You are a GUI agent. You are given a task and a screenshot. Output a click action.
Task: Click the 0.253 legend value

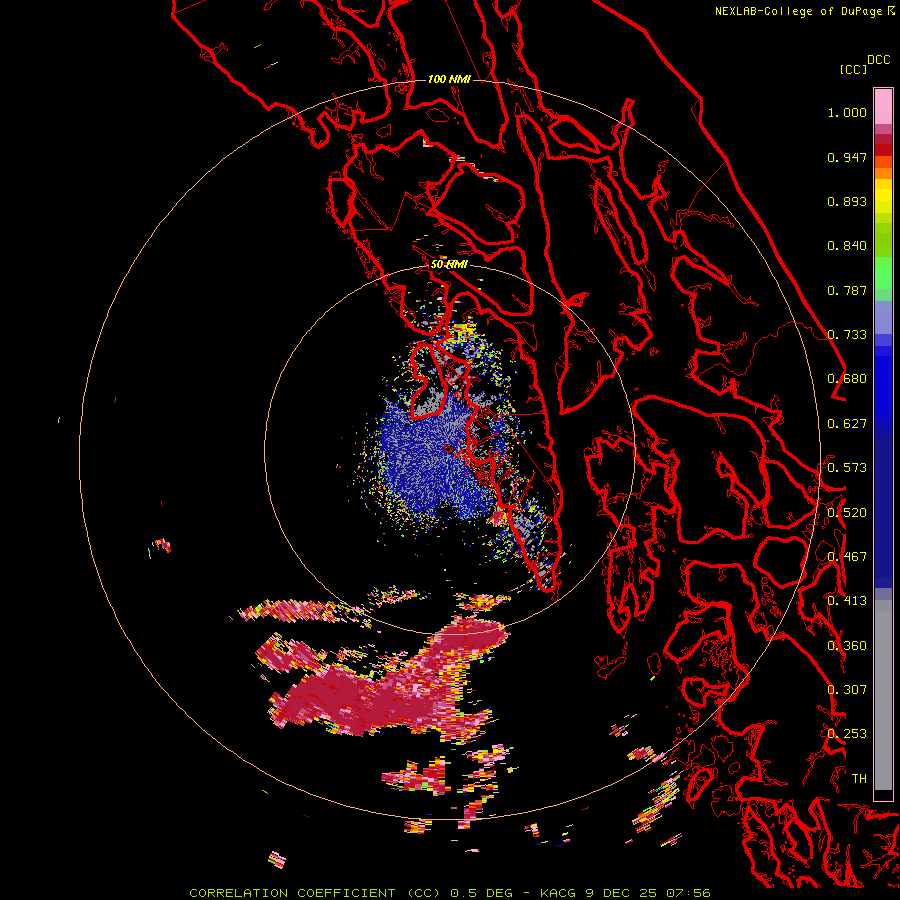[847, 734]
